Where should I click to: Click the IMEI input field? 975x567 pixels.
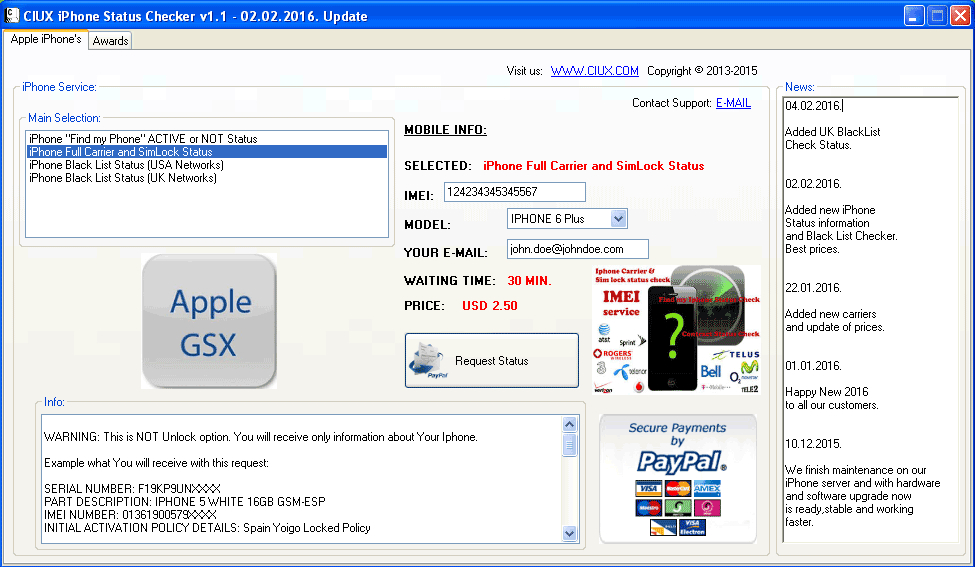click(x=515, y=192)
